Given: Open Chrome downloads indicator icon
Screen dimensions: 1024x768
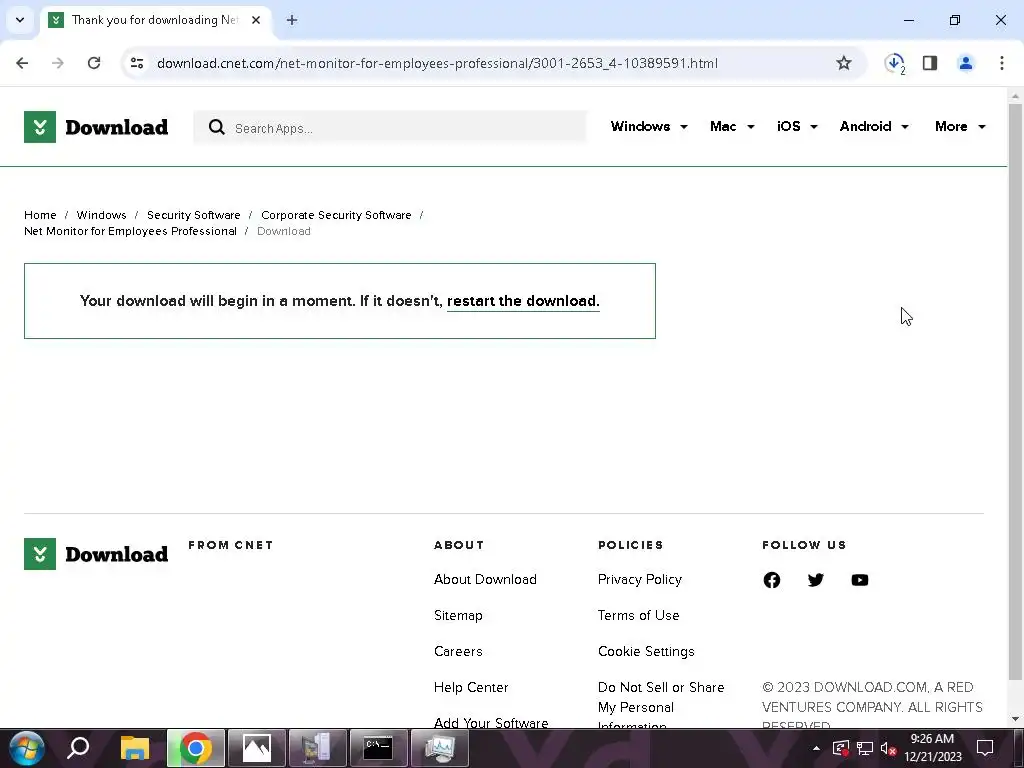Looking at the screenshot, I should [895, 63].
